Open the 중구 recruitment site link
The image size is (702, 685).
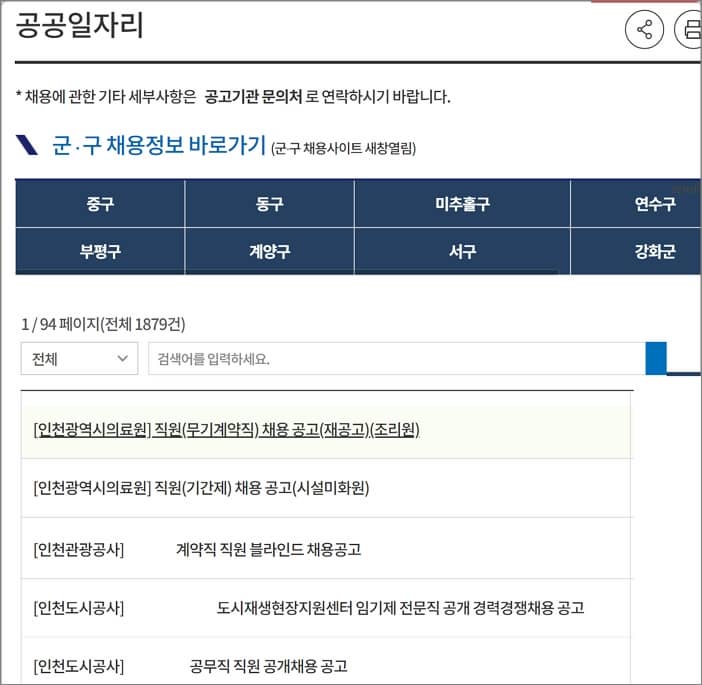click(100, 203)
